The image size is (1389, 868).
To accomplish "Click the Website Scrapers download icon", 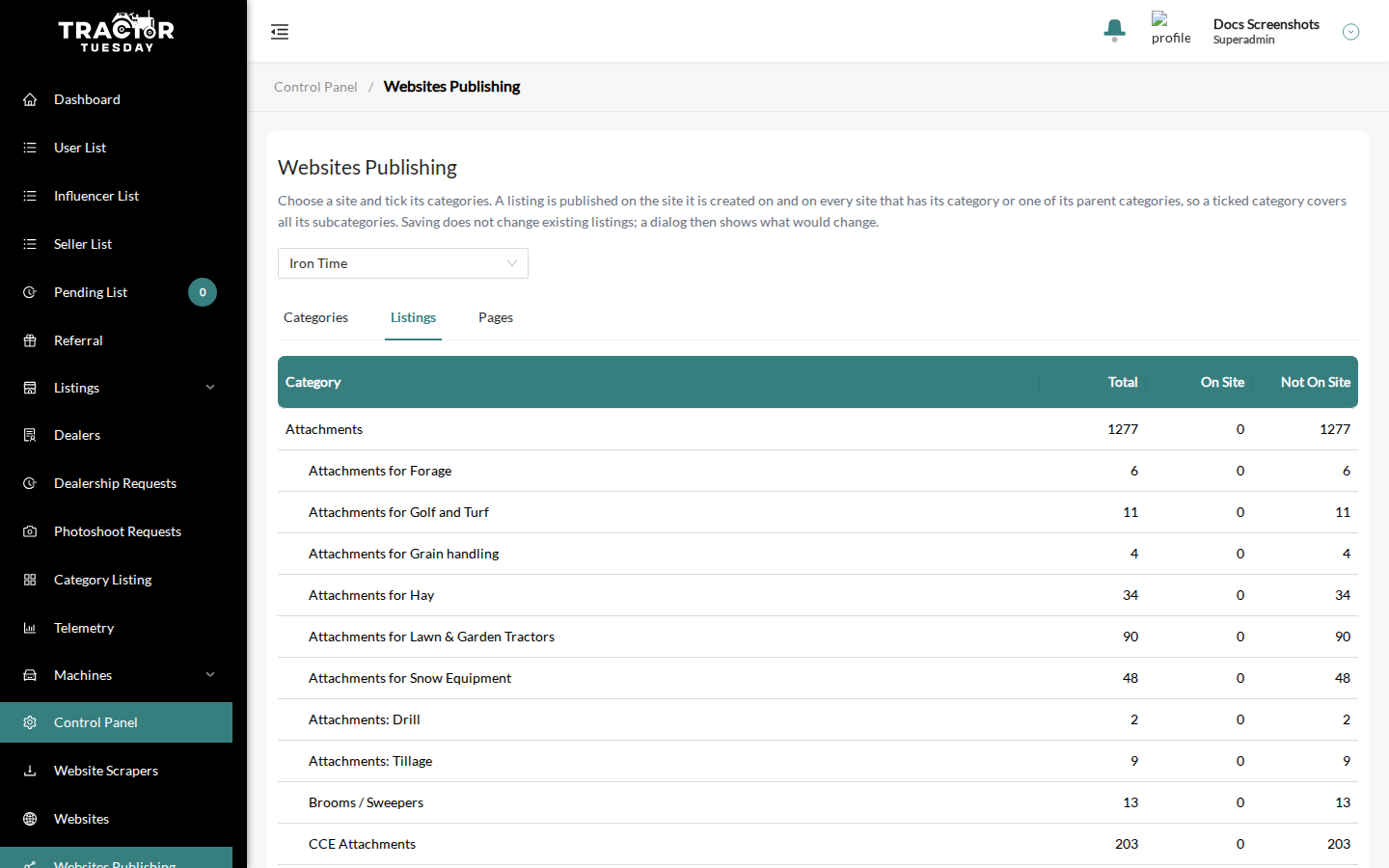I will click(30, 771).
